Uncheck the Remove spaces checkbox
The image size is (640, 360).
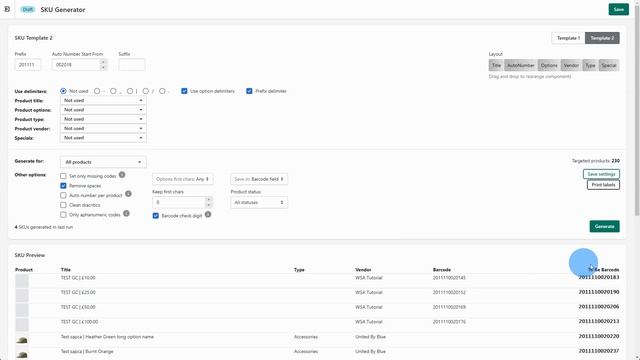click(x=63, y=186)
